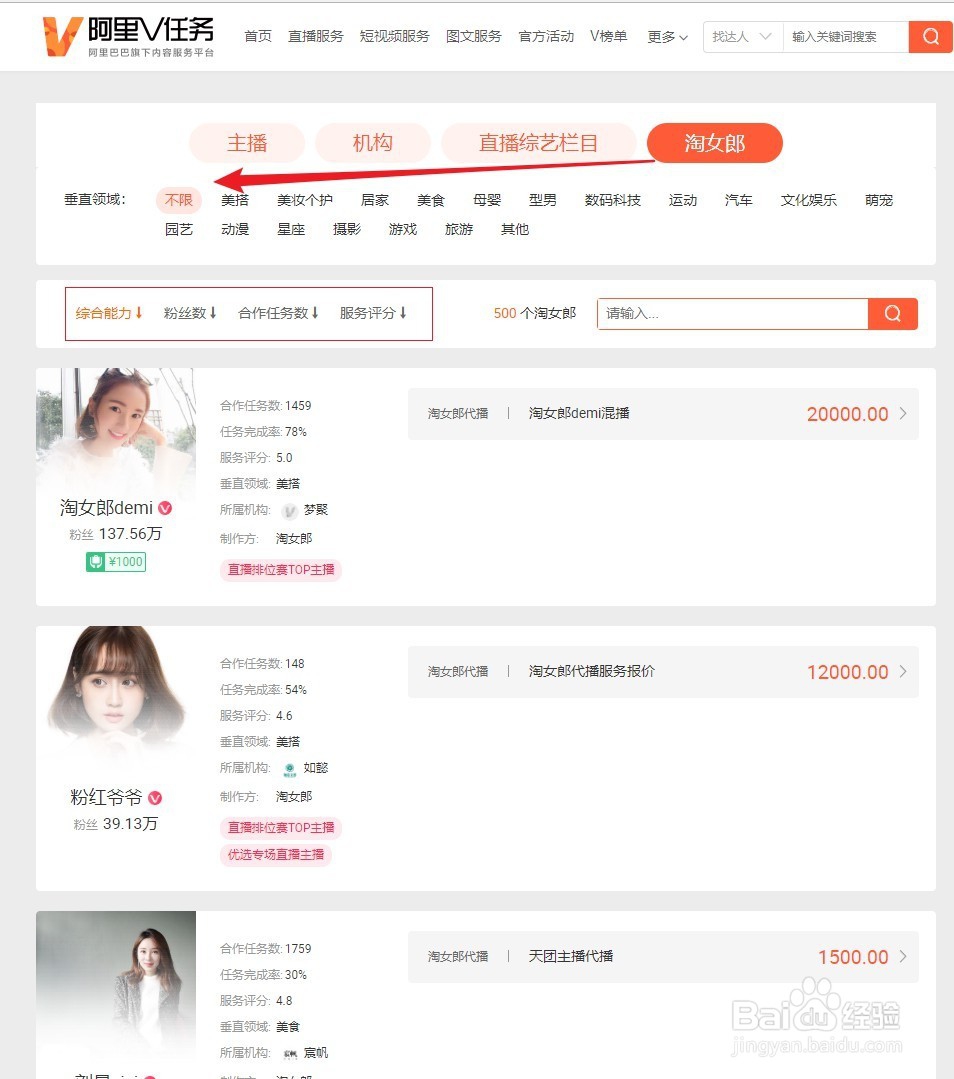This screenshot has height=1079, width=954.
Task: Click the orange header search icon
Action: 931,36
